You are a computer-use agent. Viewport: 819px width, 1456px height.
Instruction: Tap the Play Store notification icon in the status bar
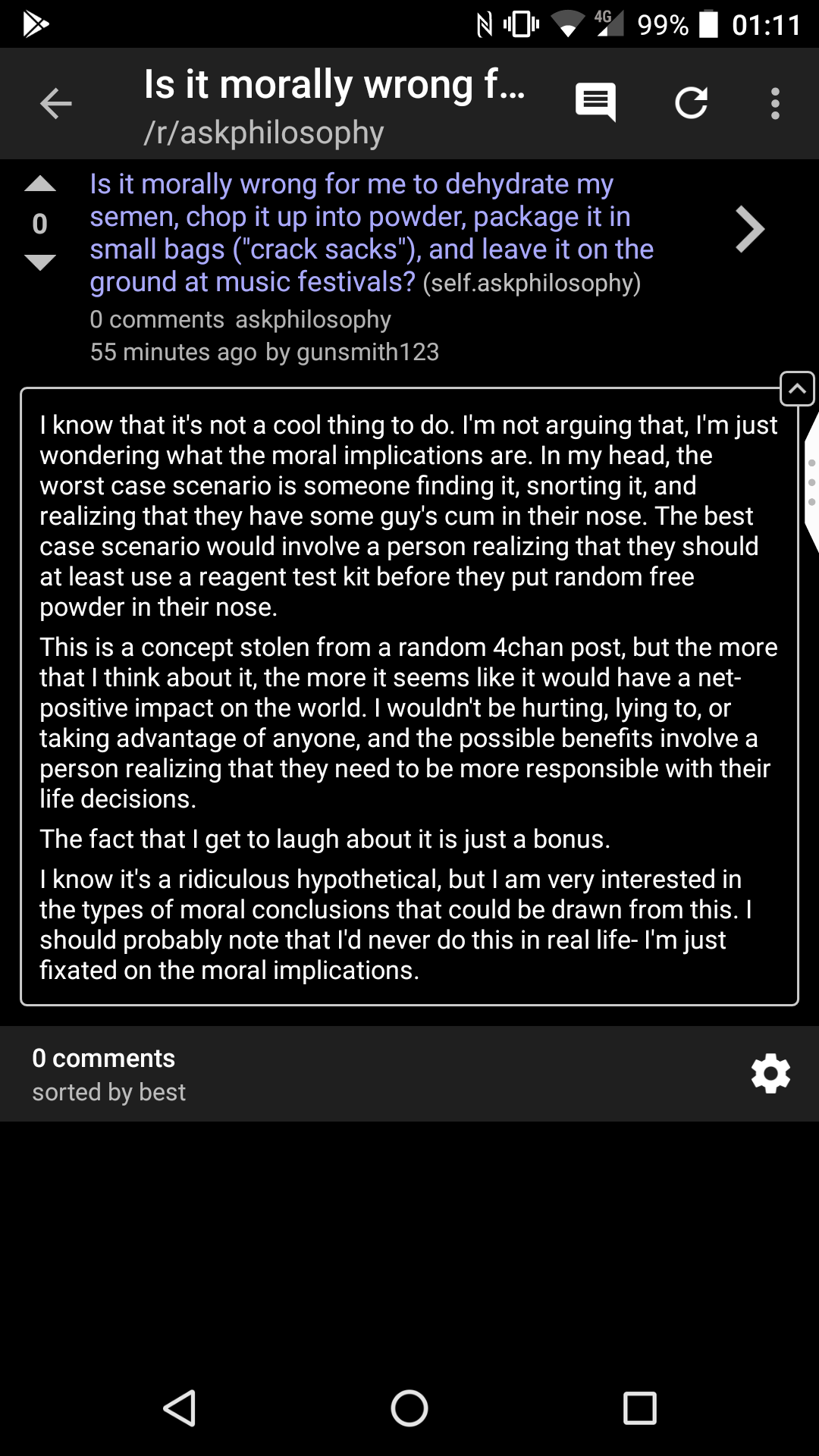coord(35,24)
